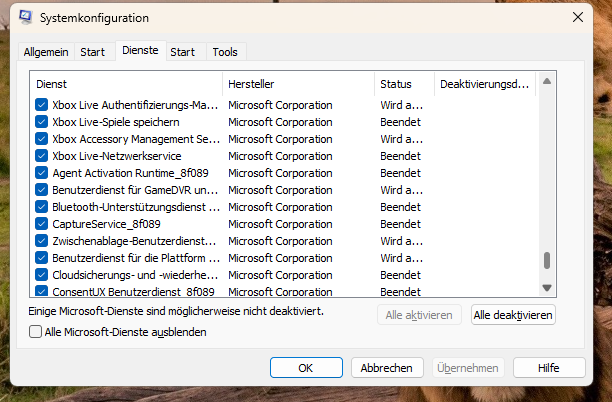Sort list by Status column header

click(x=404, y=84)
